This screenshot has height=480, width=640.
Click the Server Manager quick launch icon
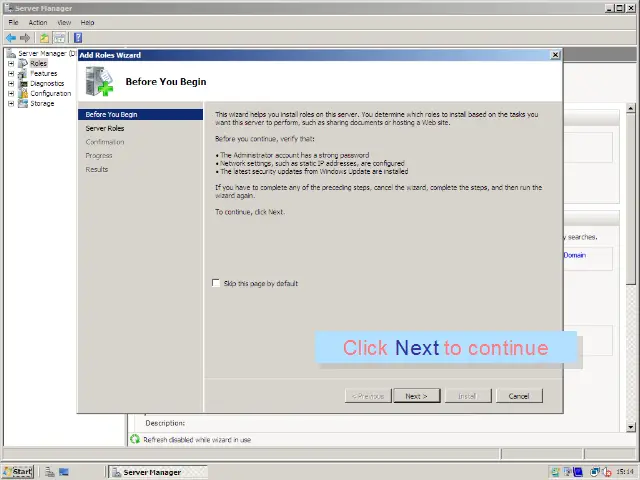point(50,472)
